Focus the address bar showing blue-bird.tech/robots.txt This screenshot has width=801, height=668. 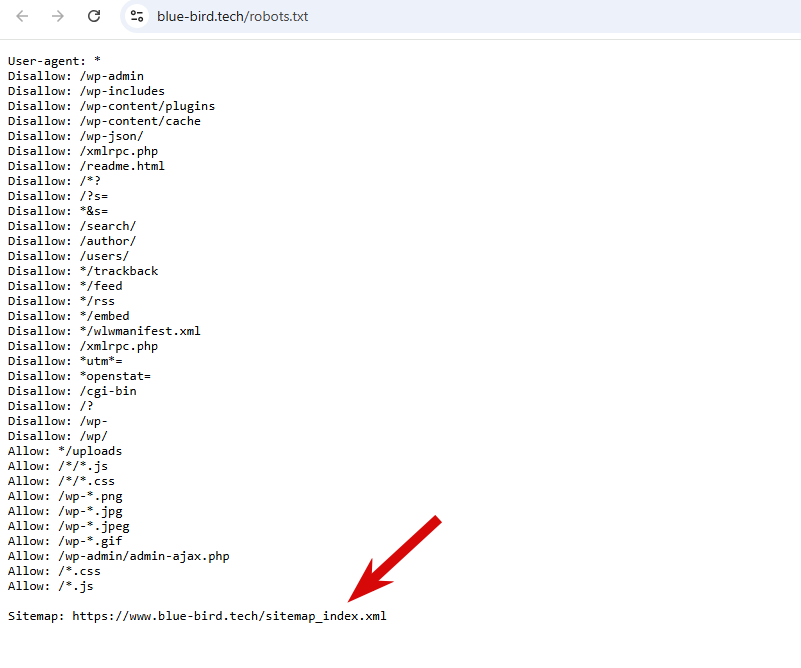pyautogui.click(x=460, y=16)
